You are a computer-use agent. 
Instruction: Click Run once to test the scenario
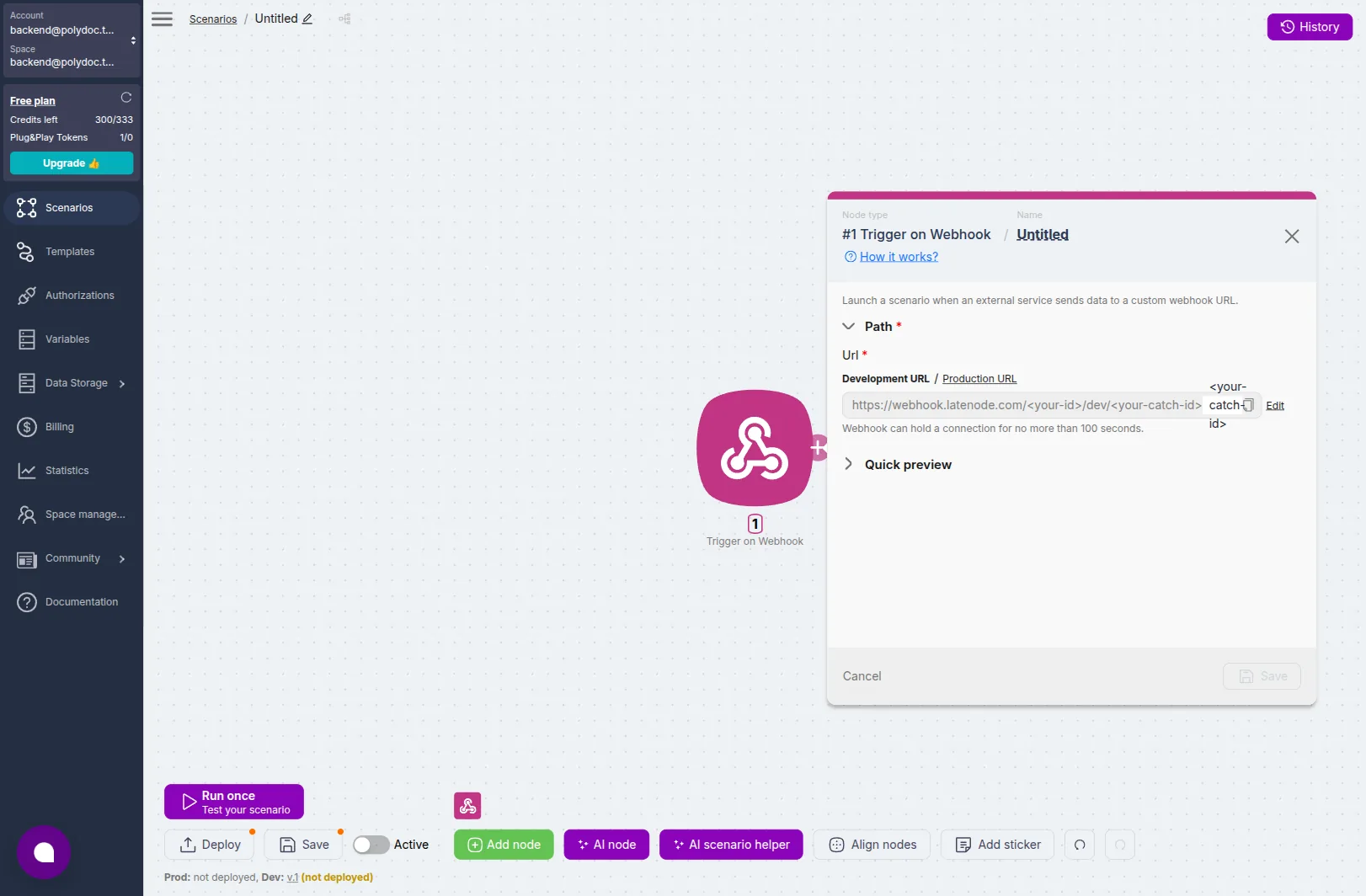click(x=234, y=802)
